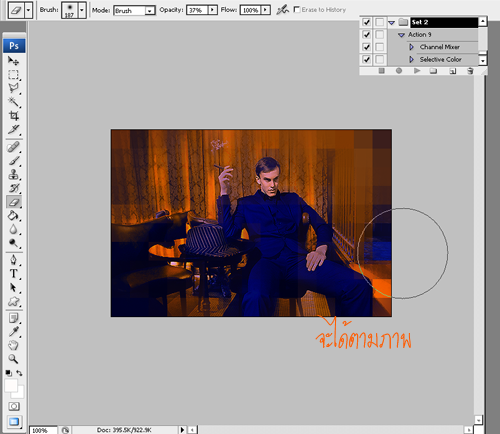This screenshot has width=500, height=434.
Task: Click the Opacity percentage field
Action: click(197, 10)
